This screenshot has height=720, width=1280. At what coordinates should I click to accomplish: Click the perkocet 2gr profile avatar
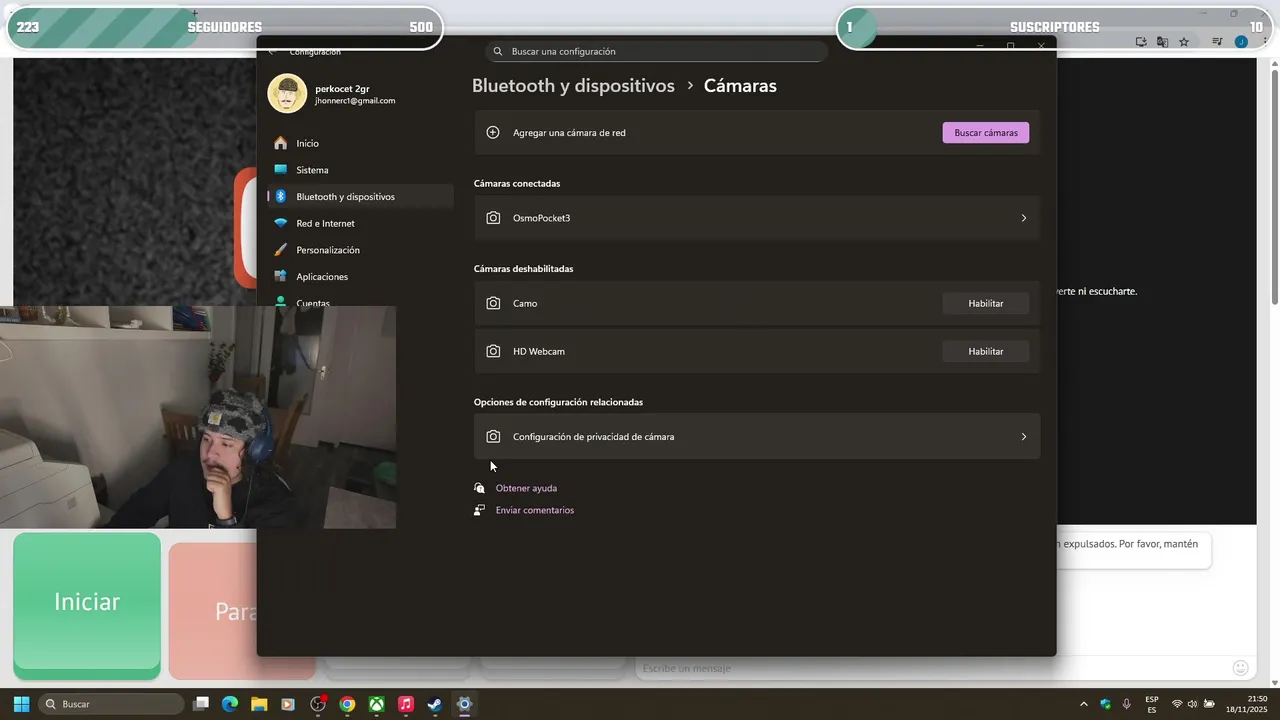(287, 94)
